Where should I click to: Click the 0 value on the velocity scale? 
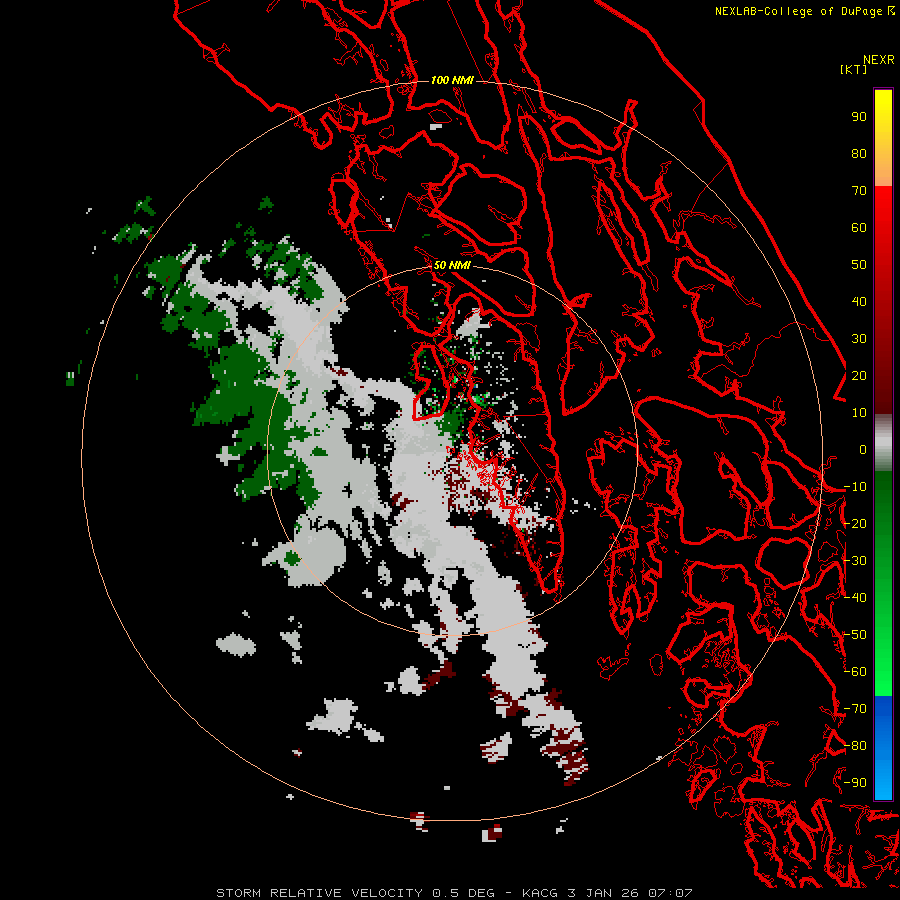point(863,449)
